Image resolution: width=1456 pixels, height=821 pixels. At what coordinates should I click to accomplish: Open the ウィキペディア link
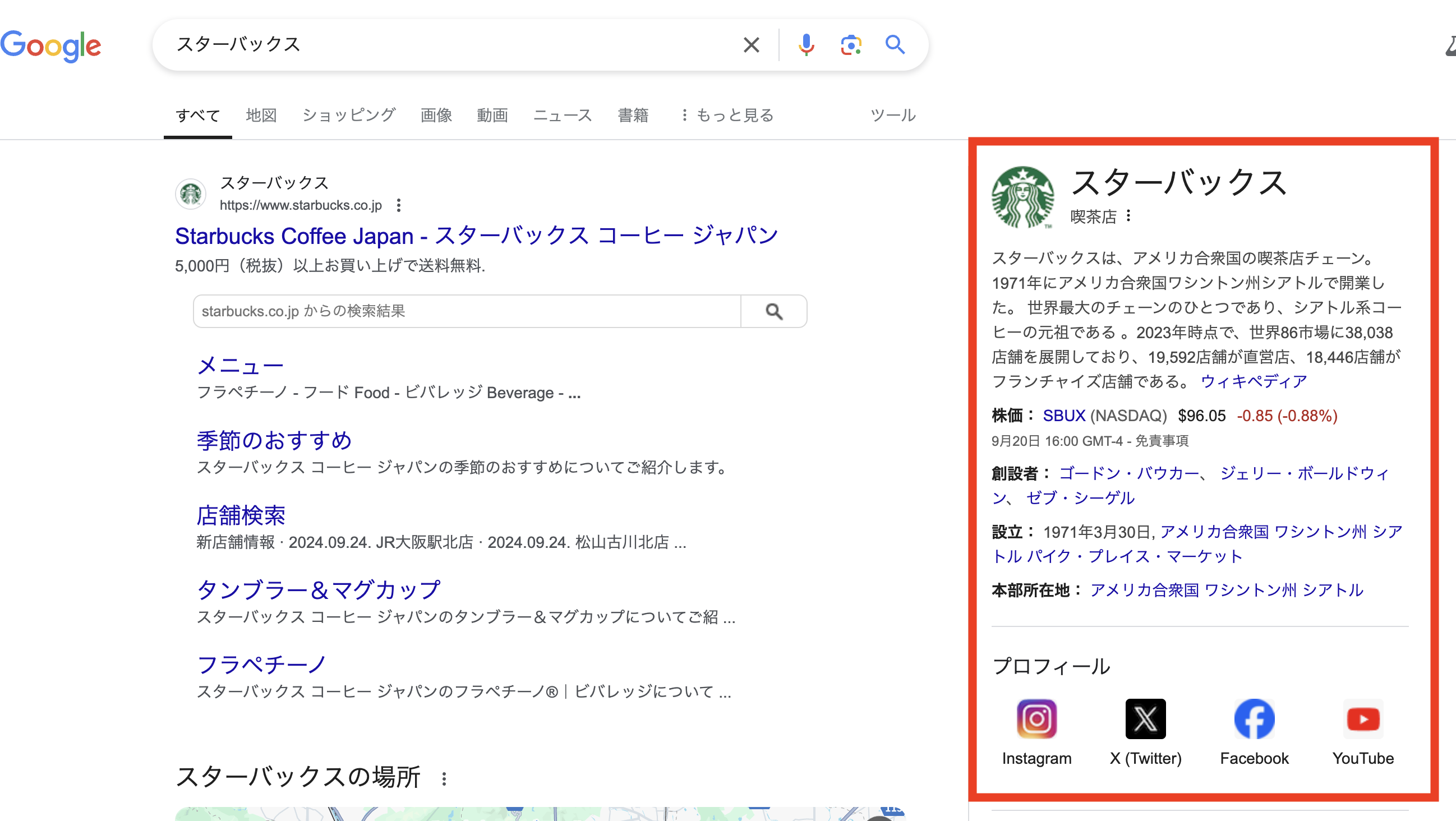click(1254, 381)
